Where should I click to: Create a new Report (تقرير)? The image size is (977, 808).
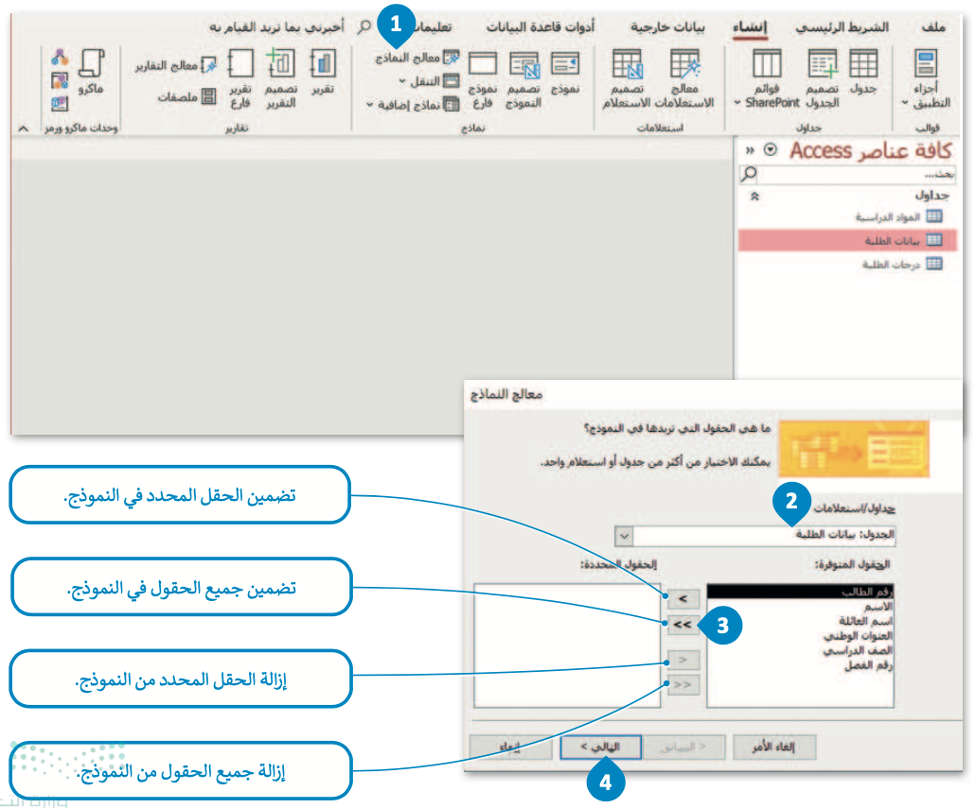point(323,72)
